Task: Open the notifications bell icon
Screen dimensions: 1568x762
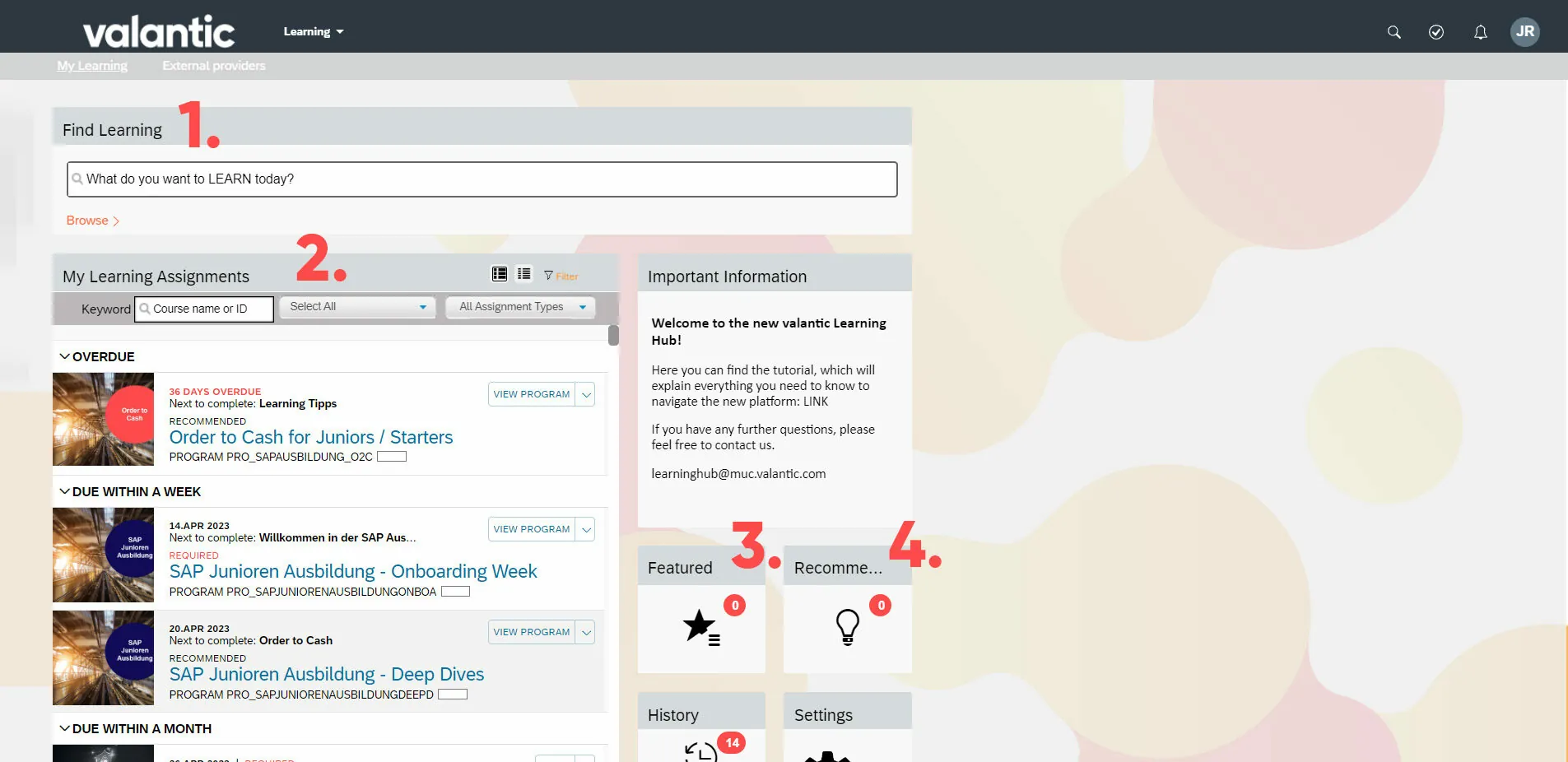Action: 1480,32
